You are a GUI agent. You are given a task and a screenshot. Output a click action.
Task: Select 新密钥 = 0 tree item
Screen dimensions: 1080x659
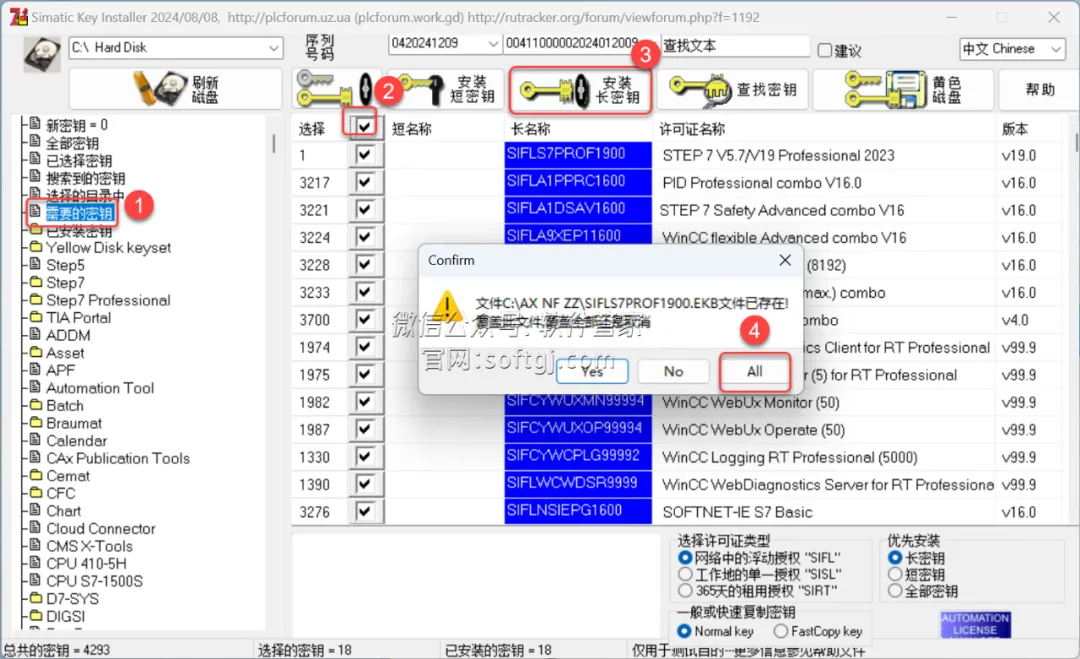pyautogui.click(x=76, y=125)
